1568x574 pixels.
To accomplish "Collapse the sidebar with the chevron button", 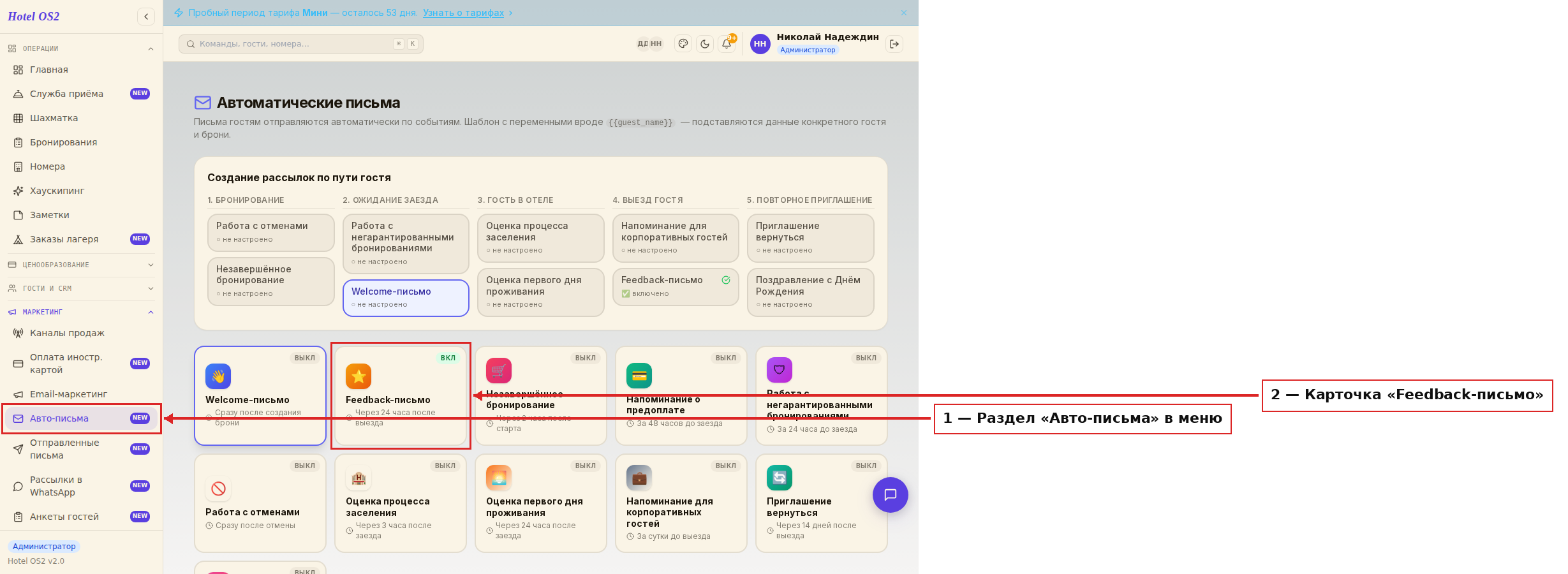I will [x=146, y=17].
